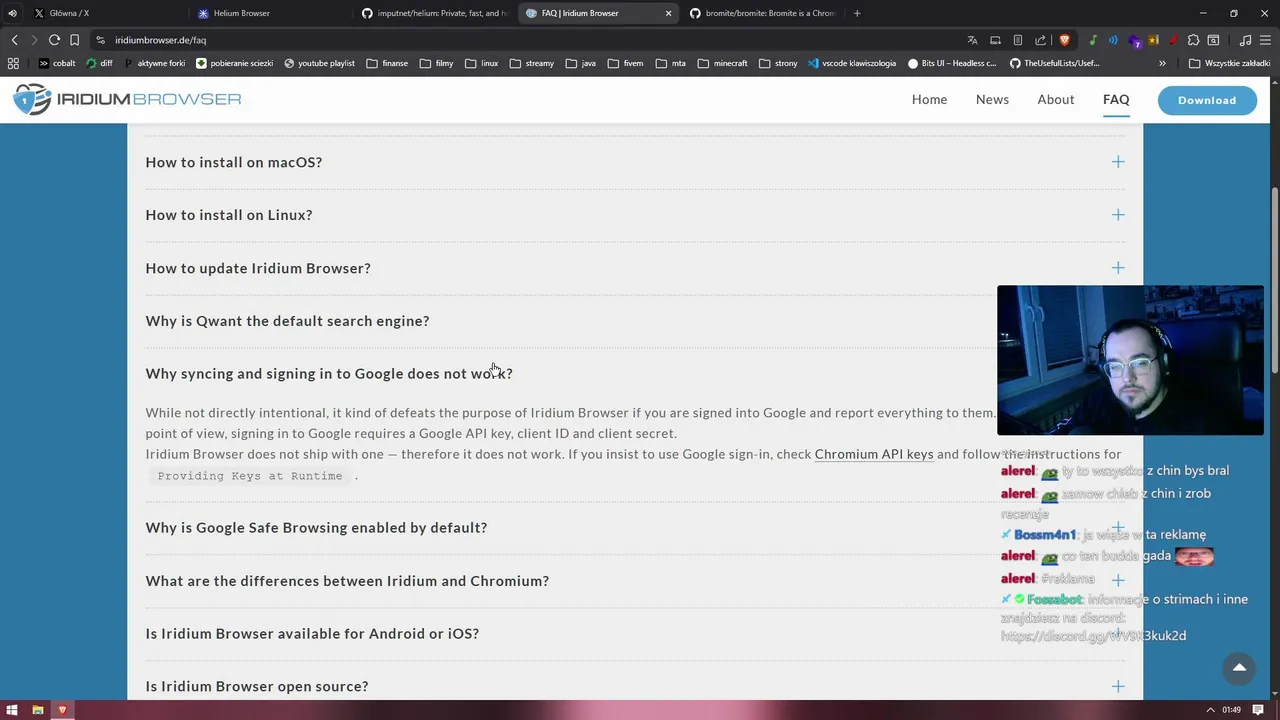The width and height of the screenshot is (1280, 720).
Task: Click the green music note extension
Action: (x=1093, y=40)
